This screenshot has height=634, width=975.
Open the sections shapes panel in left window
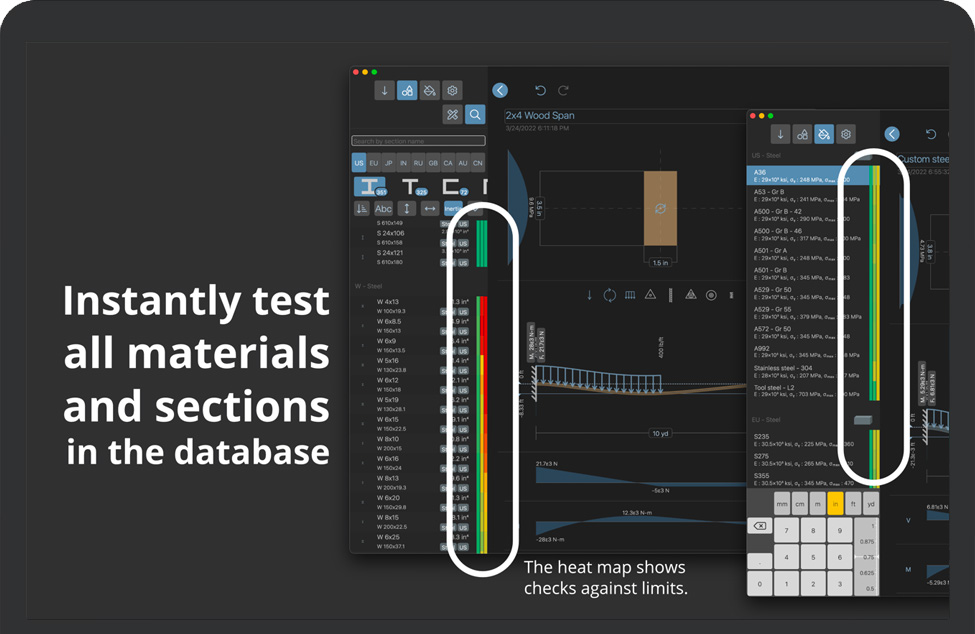pyautogui.click(x=407, y=91)
